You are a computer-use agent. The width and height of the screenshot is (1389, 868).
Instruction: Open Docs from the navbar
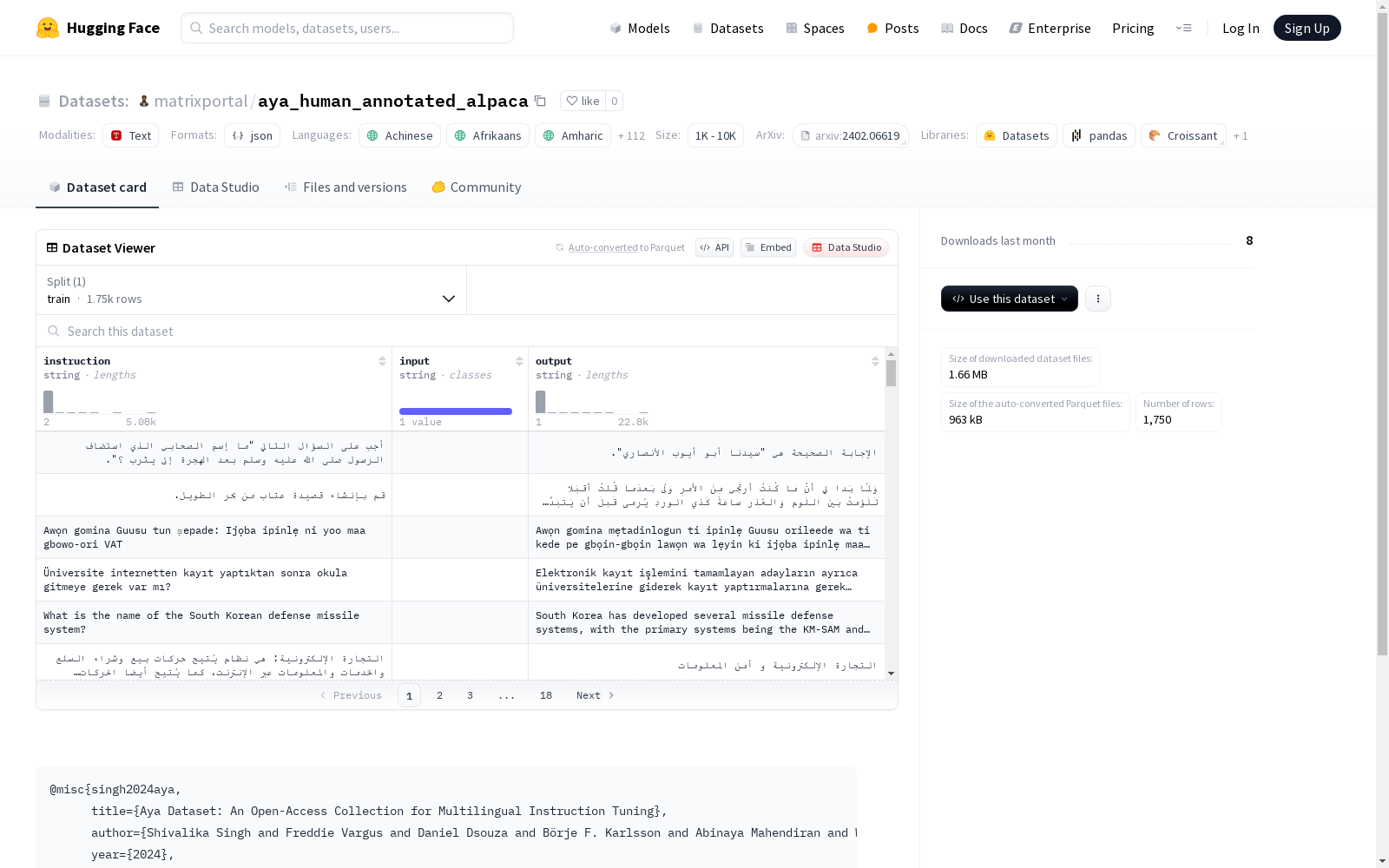tap(964, 28)
